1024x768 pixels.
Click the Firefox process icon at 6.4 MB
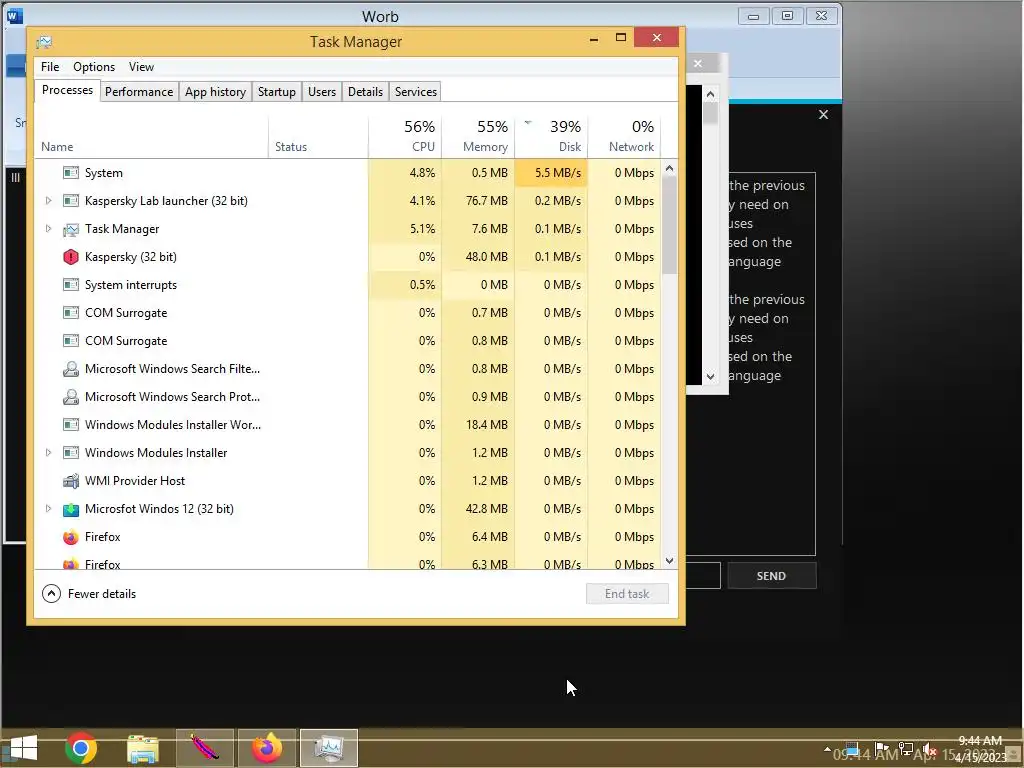pyautogui.click(x=71, y=537)
